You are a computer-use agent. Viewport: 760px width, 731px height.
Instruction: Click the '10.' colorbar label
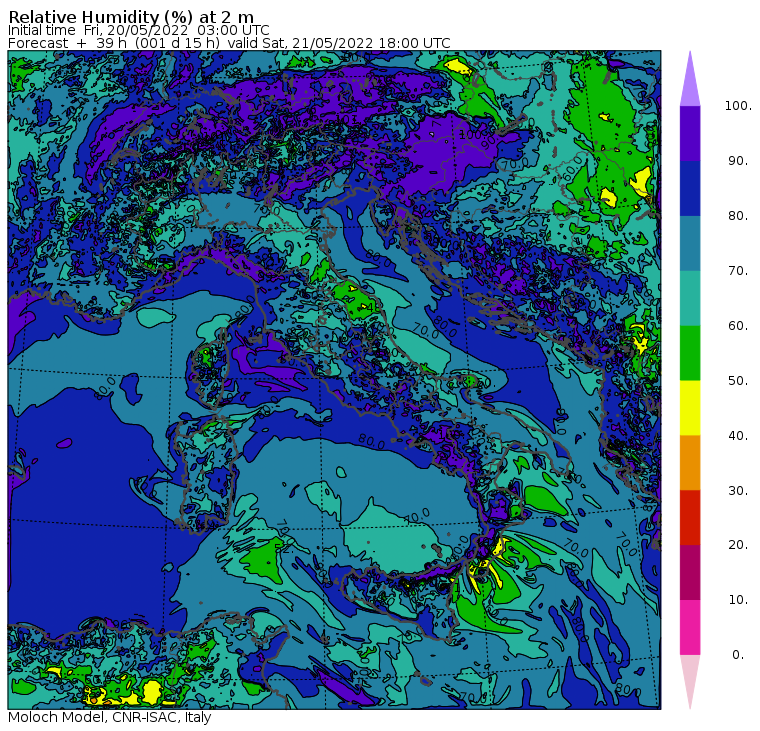(x=738, y=600)
